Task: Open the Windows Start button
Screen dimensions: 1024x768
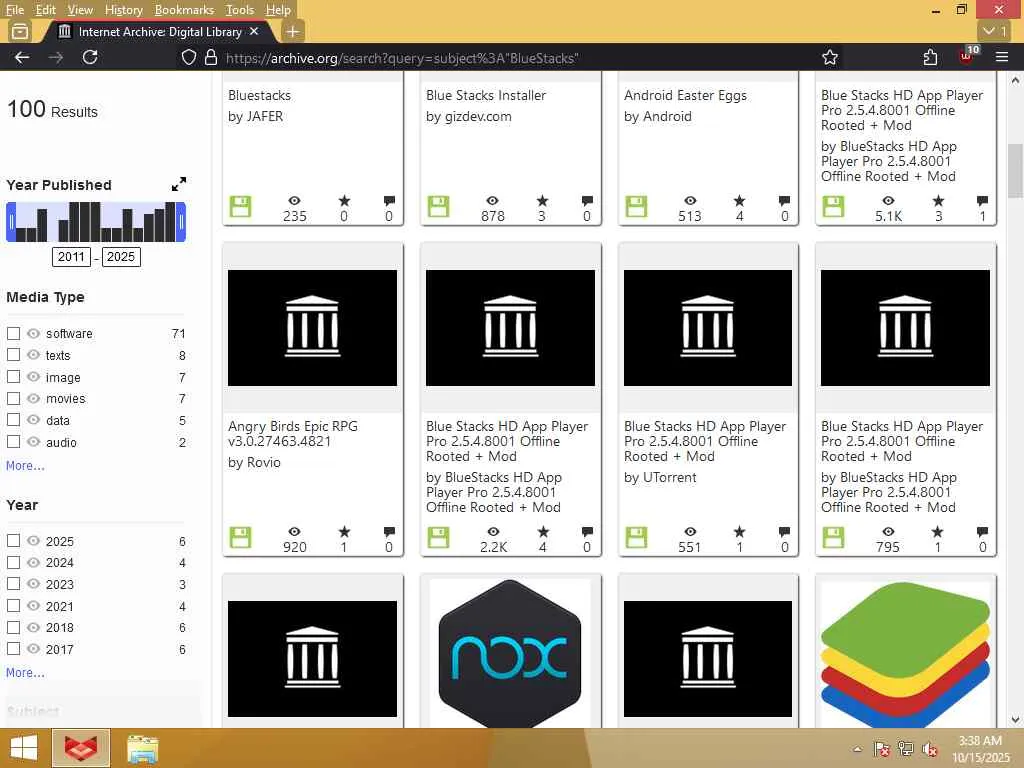Action: [24, 748]
